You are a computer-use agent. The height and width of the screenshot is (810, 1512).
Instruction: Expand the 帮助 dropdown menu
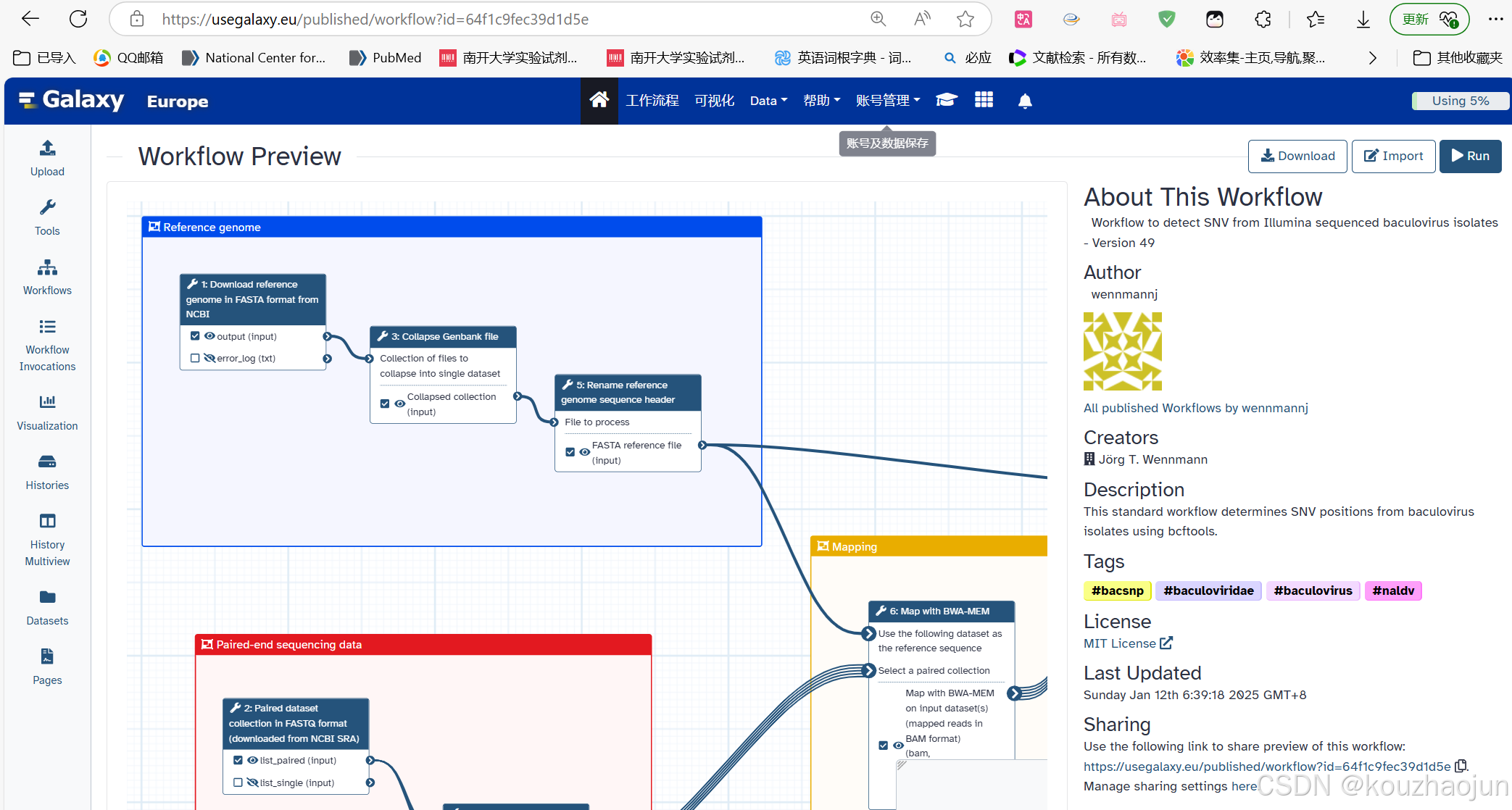pos(821,101)
